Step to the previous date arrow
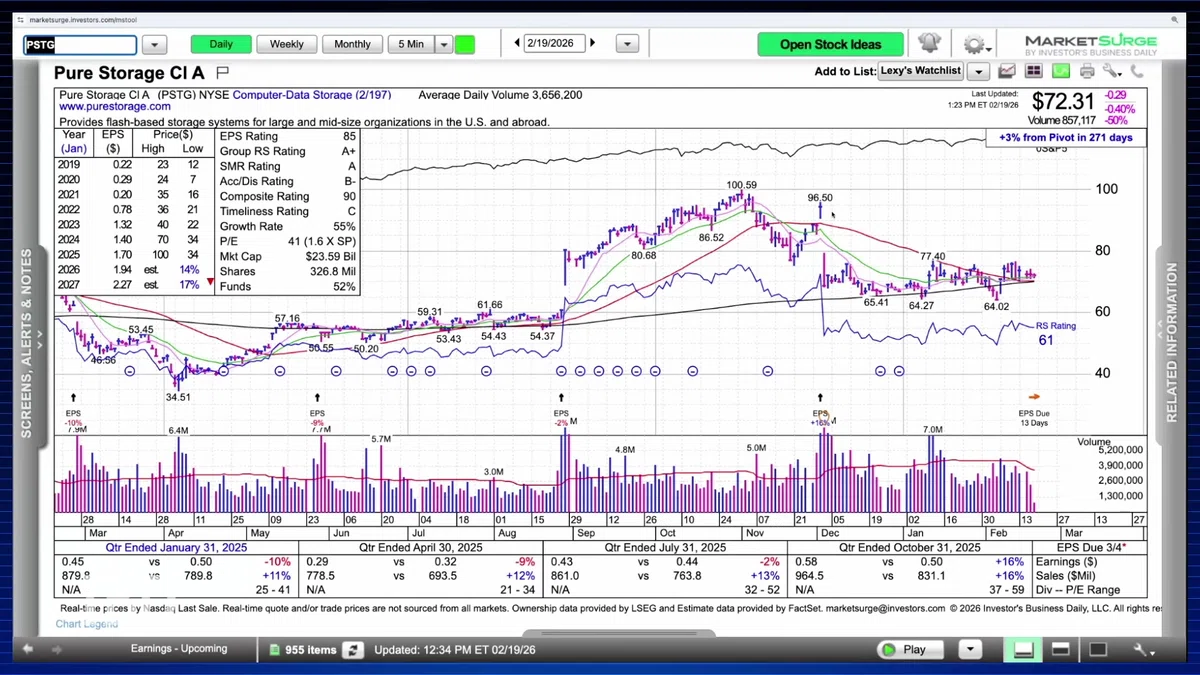Image resolution: width=1200 pixels, height=675 pixels. pyautogui.click(x=516, y=43)
